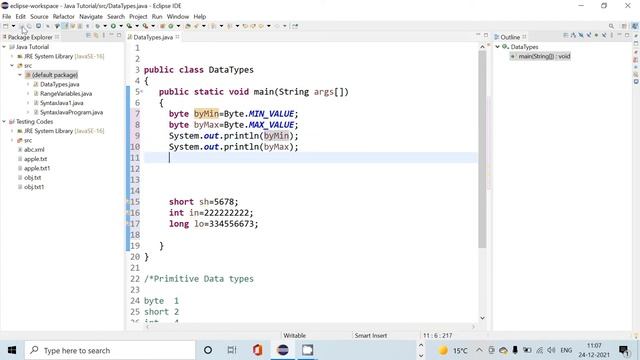The image size is (640, 360).
Task: Collapse the Testing Codes project
Action: [x=4, y=122]
